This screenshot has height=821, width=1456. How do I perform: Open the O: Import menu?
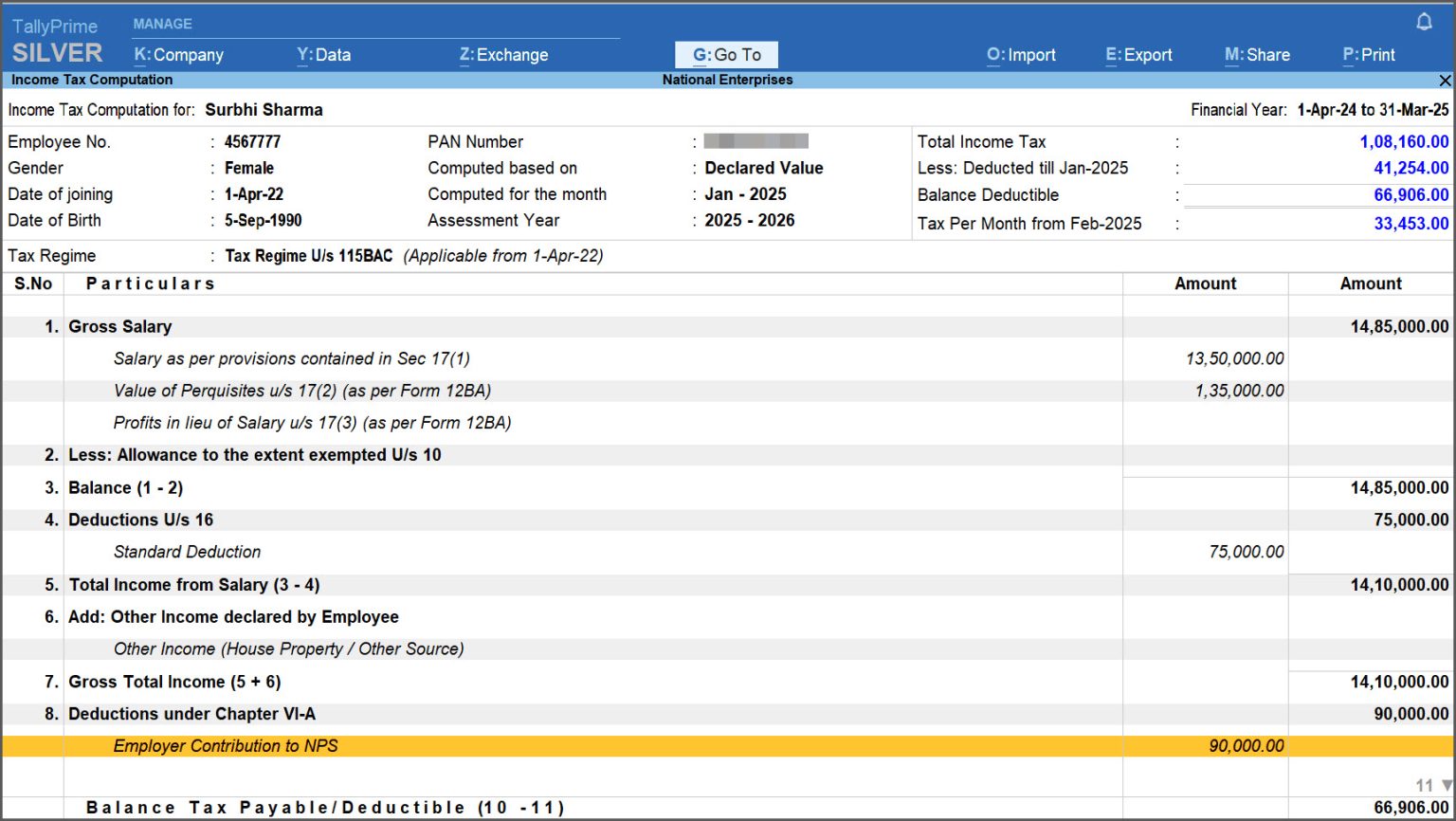[x=1021, y=54]
